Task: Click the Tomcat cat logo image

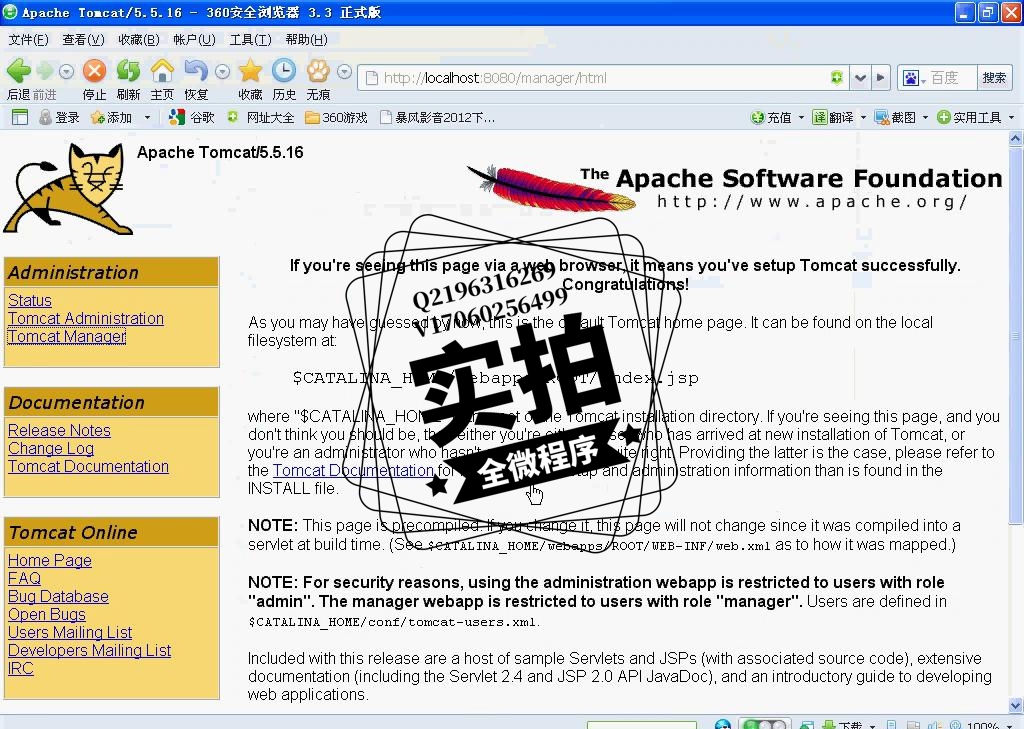Action: coord(68,189)
